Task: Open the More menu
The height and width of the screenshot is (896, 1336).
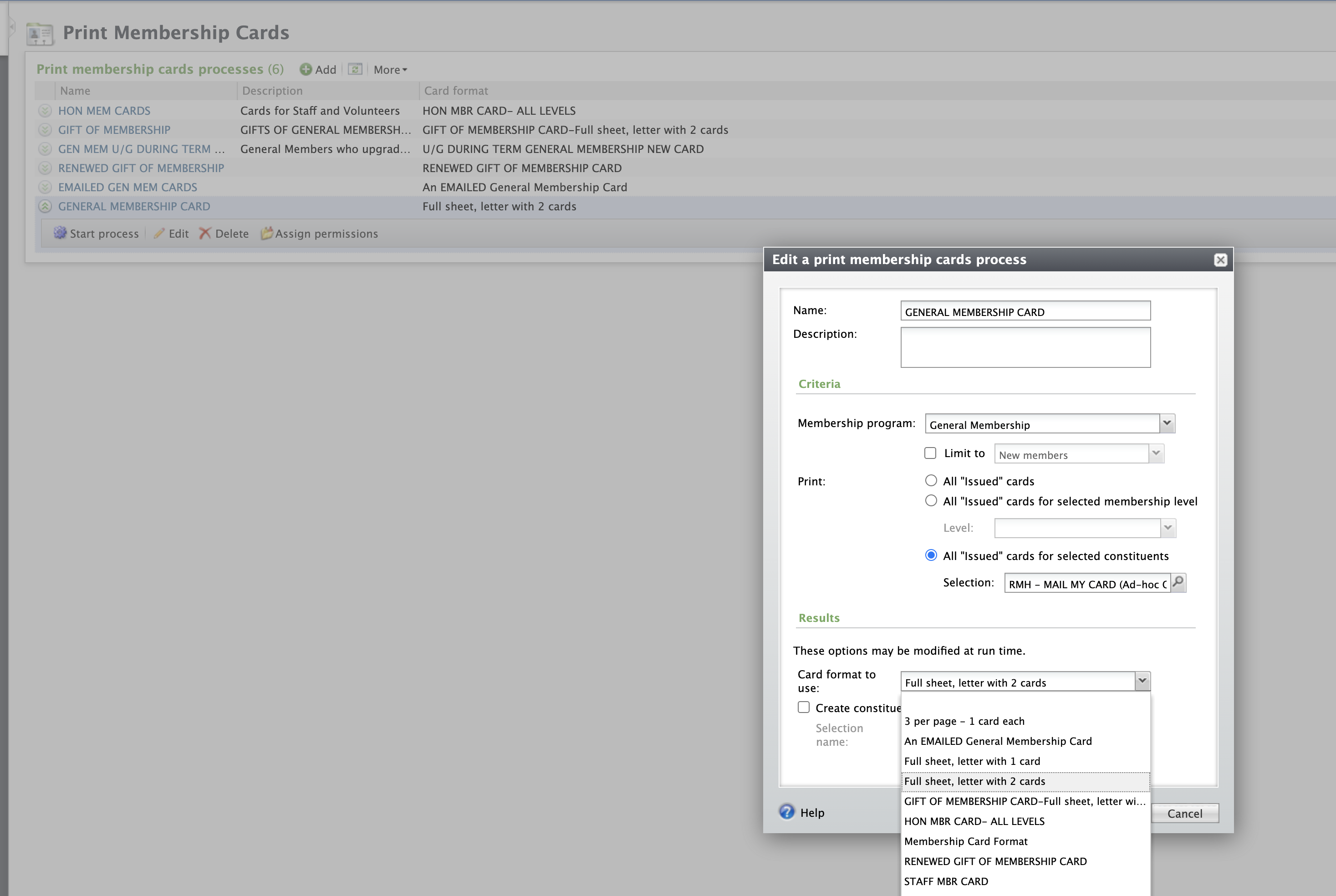Action: [x=390, y=70]
